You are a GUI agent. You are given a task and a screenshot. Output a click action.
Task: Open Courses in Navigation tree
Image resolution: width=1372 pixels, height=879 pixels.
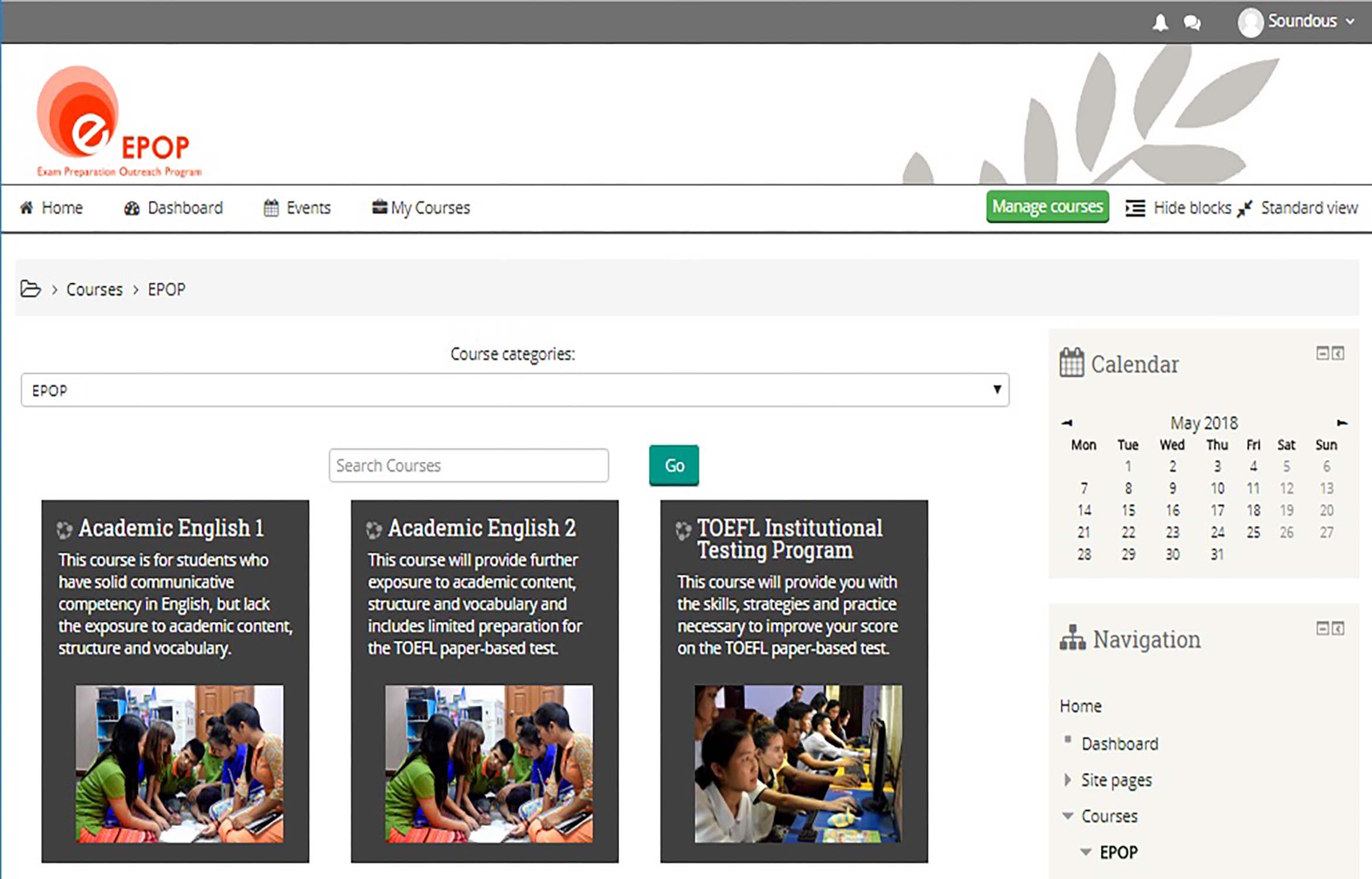(1109, 816)
